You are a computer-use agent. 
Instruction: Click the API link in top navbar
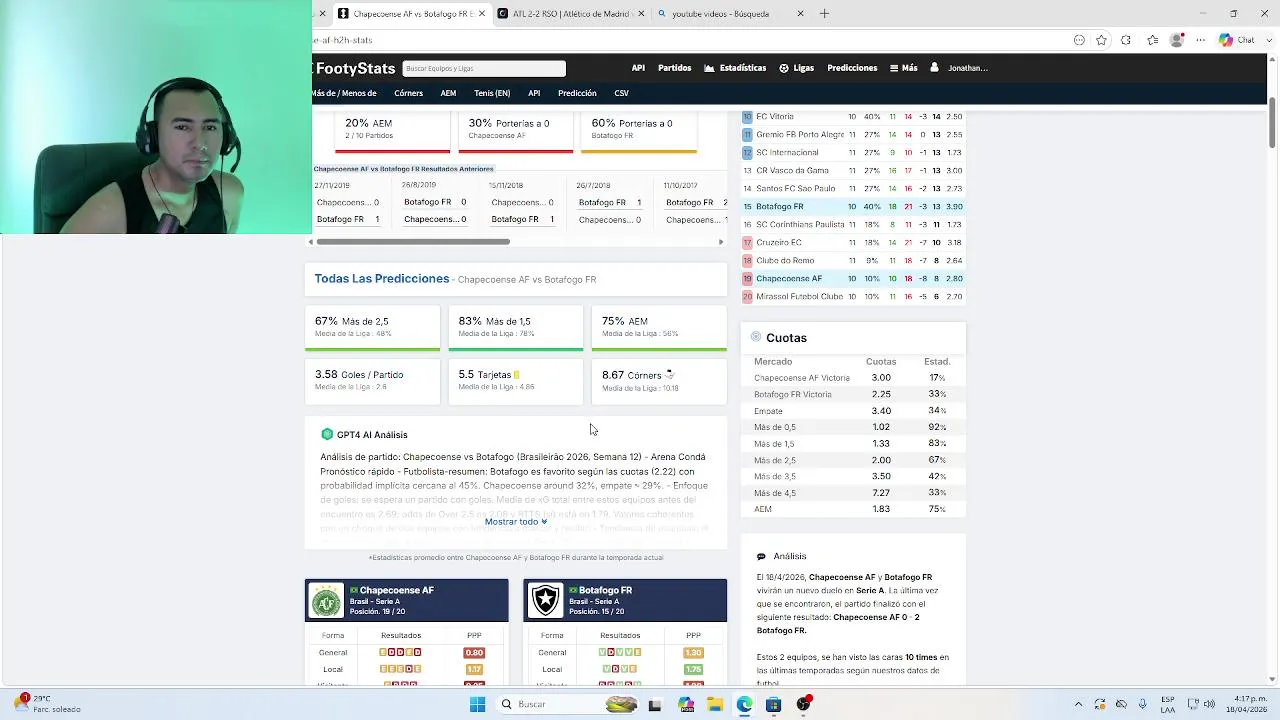coord(638,68)
